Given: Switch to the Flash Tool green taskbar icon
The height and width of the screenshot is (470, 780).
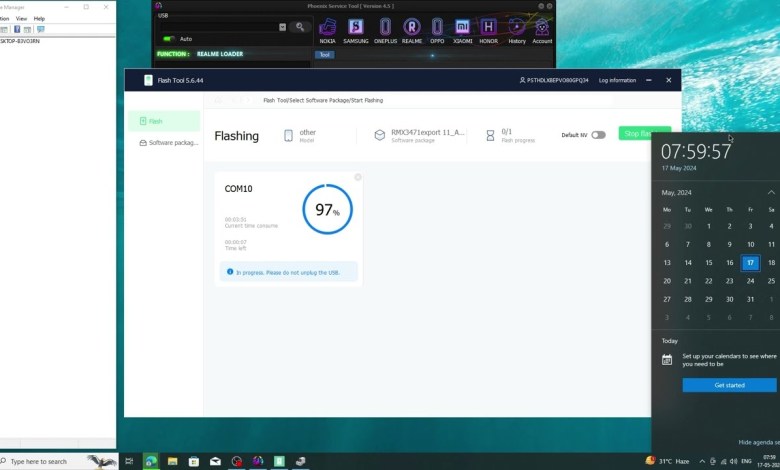Looking at the screenshot, I should point(279,461).
